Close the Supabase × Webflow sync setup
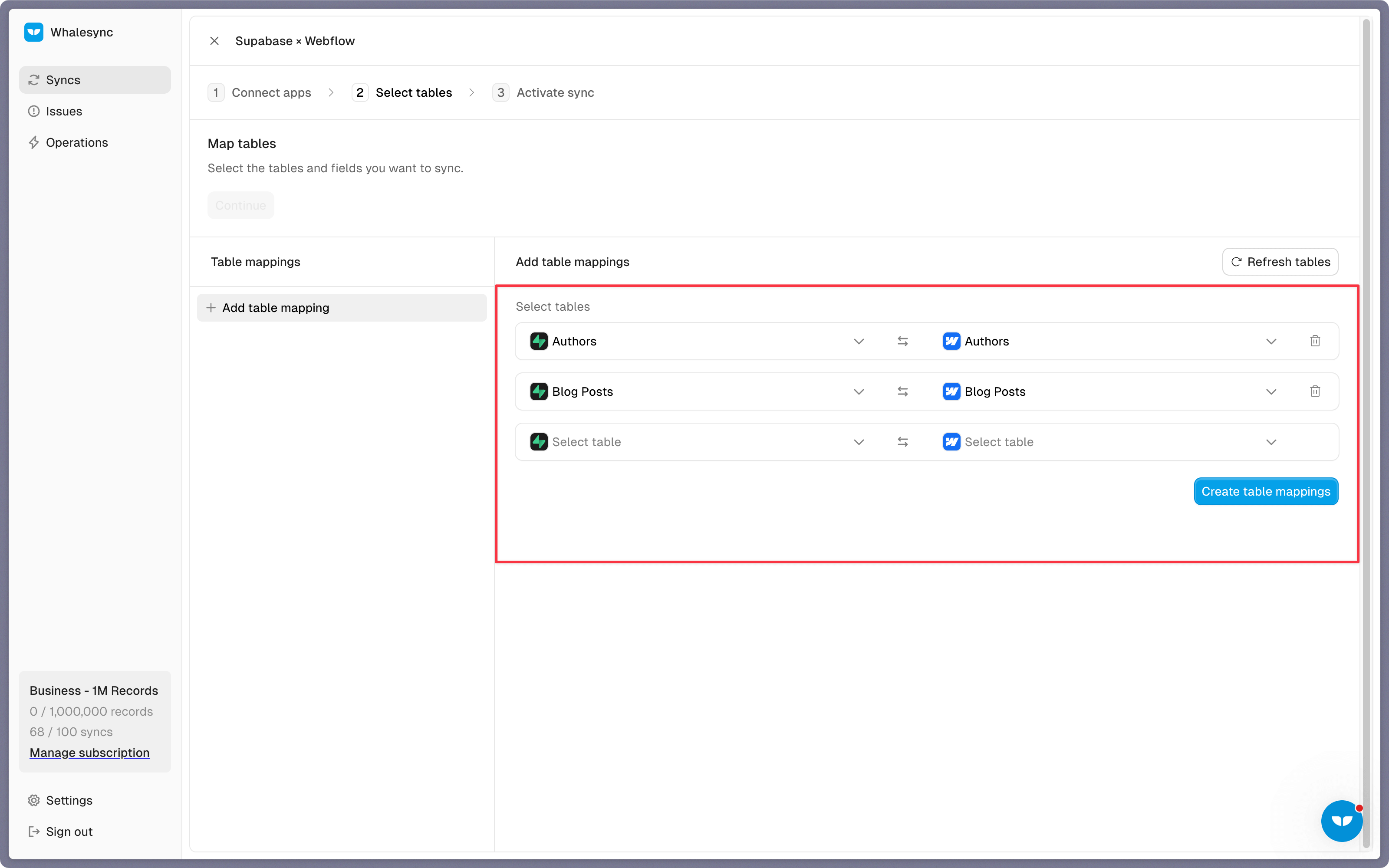The height and width of the screenshot is (868, 1389). [214, 41]
